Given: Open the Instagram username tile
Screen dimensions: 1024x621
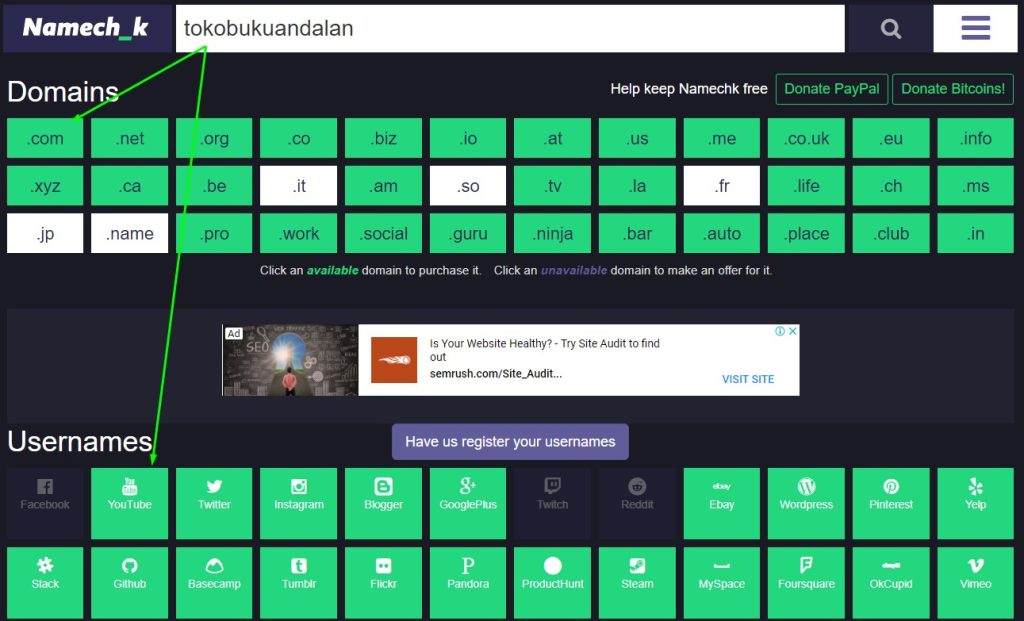Looking at the screenshot, I should (x=299, y=495).
